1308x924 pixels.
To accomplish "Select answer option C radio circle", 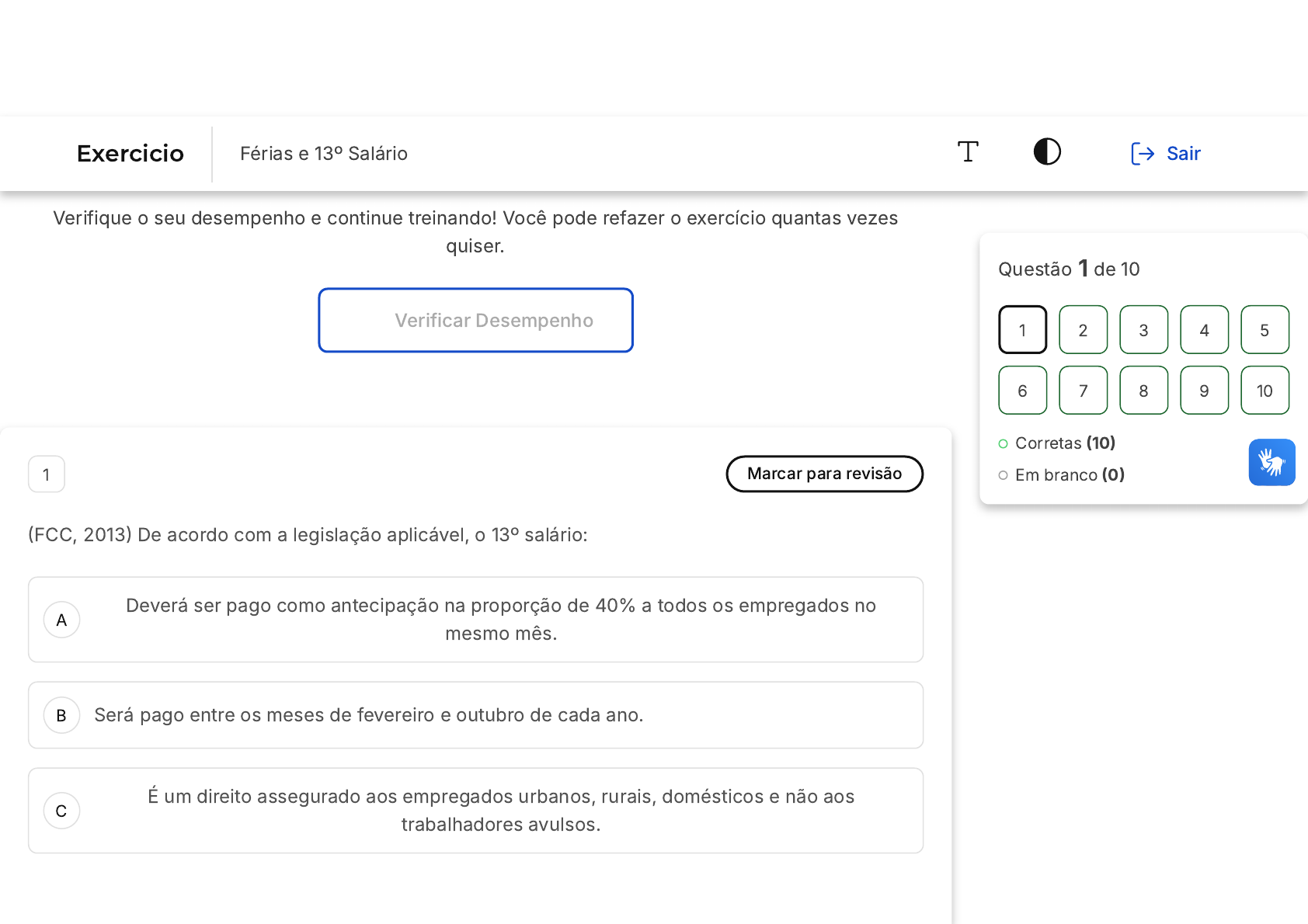I will [62, 811].
